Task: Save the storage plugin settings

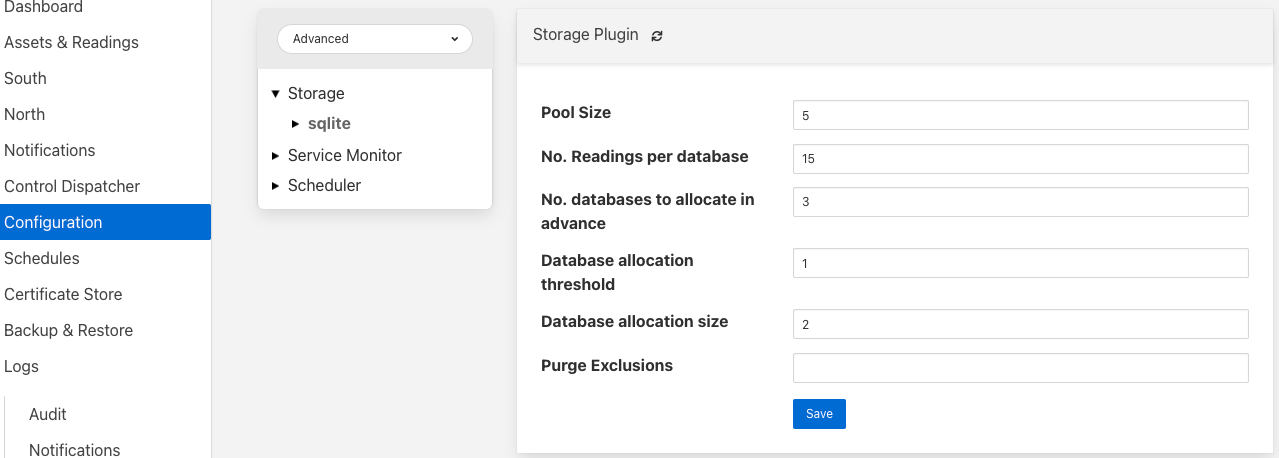Action: pyautogui.click(x=819, y=414)
